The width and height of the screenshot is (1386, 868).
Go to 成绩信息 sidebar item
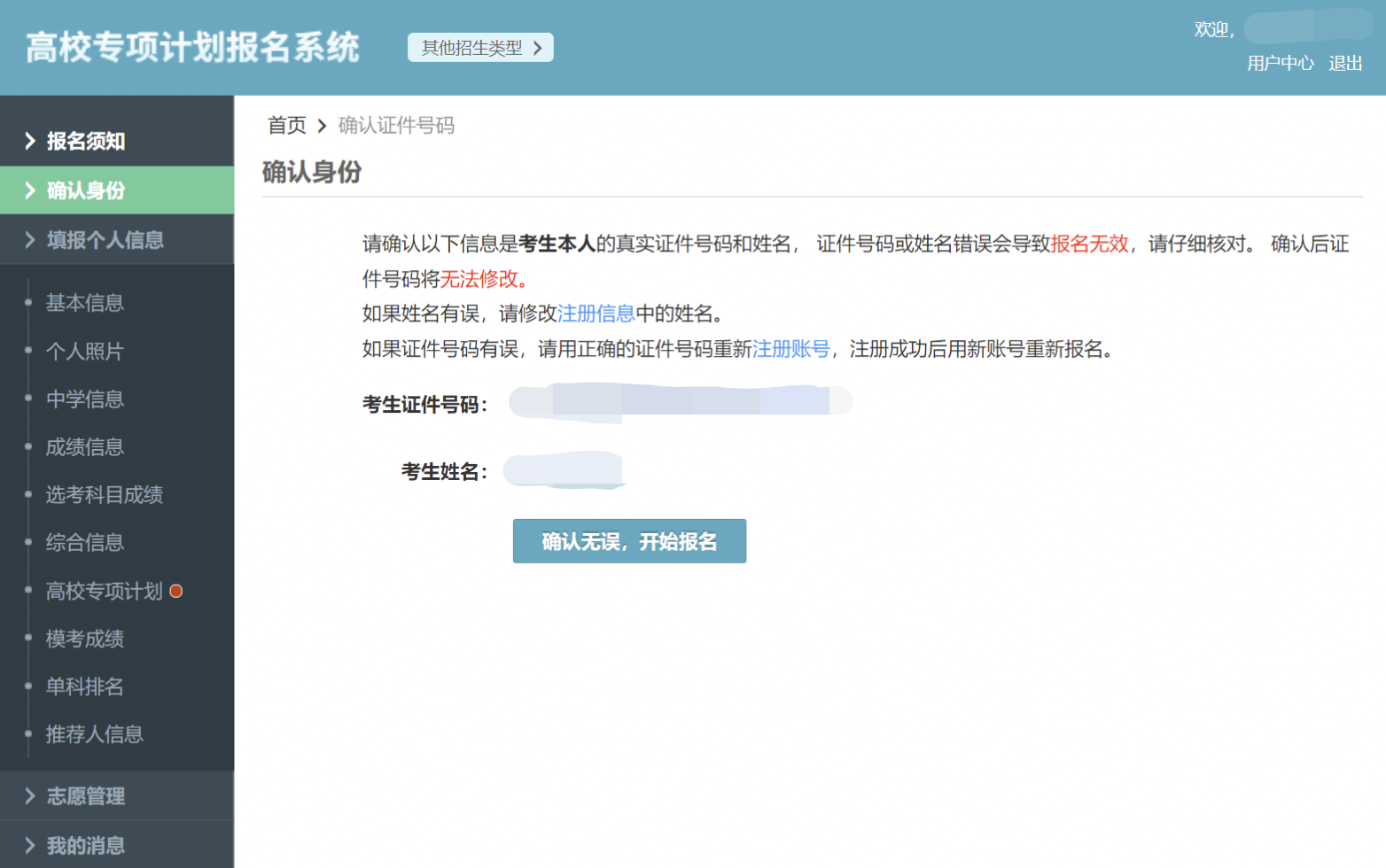[85, 447]
